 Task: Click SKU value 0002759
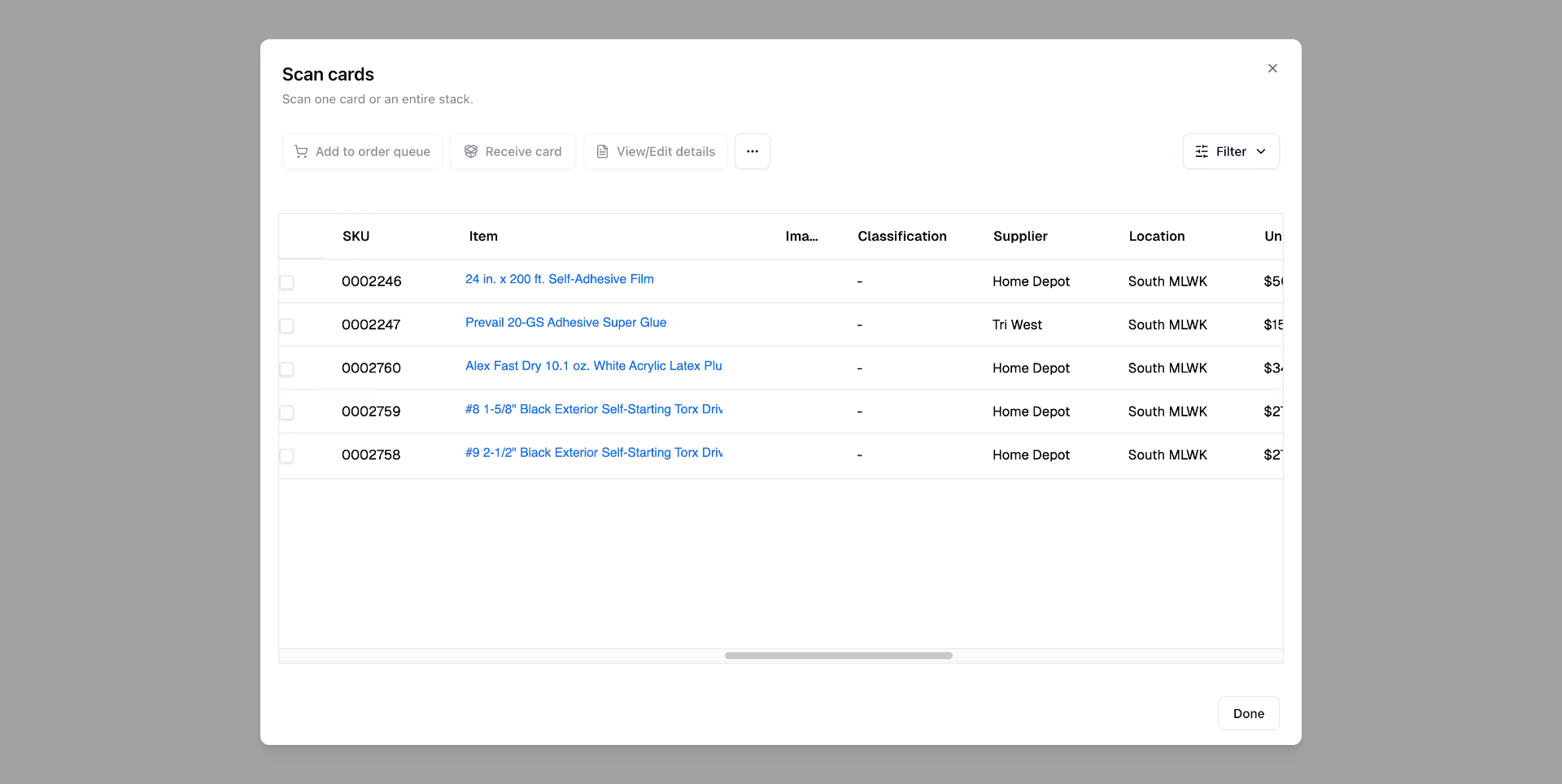click(371, 412)
